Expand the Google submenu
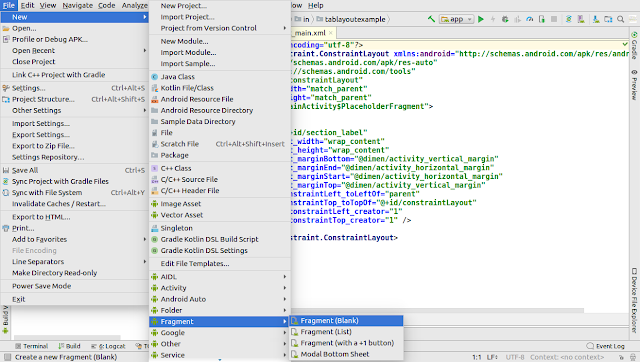640x362 pixels. coord(220,333)
